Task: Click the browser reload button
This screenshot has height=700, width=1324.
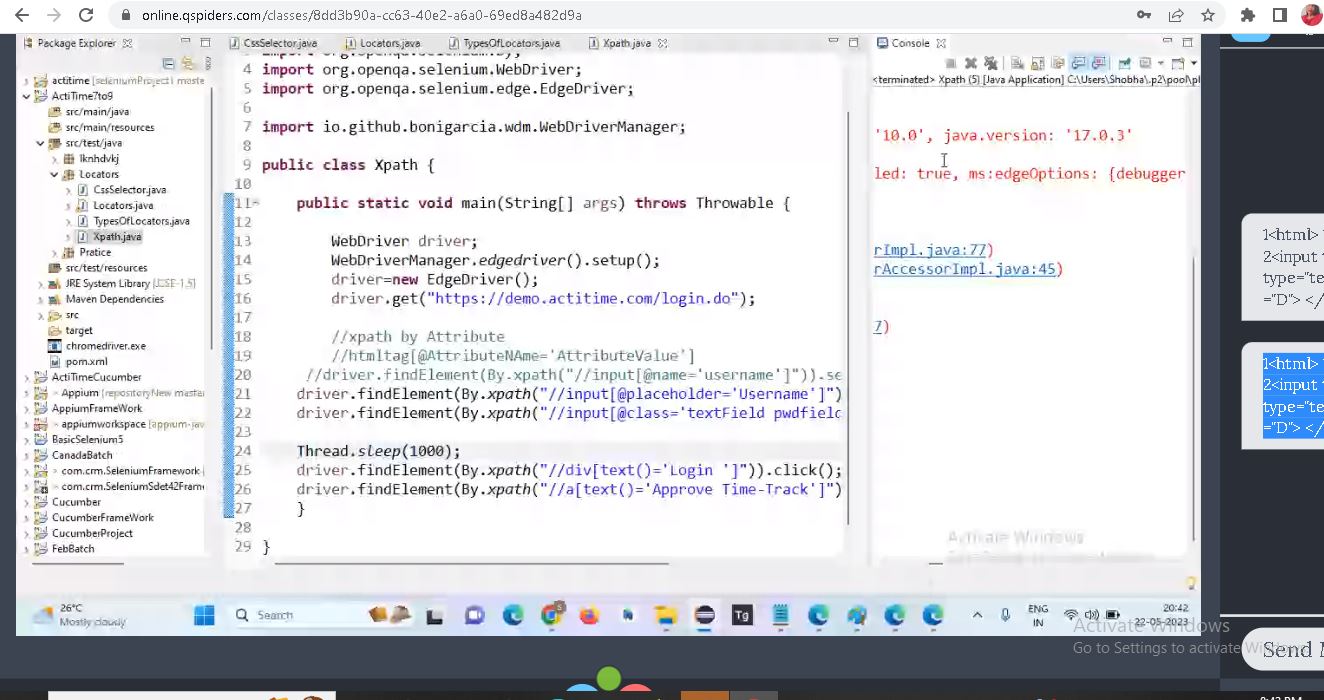Action: (x=86, y=15)
